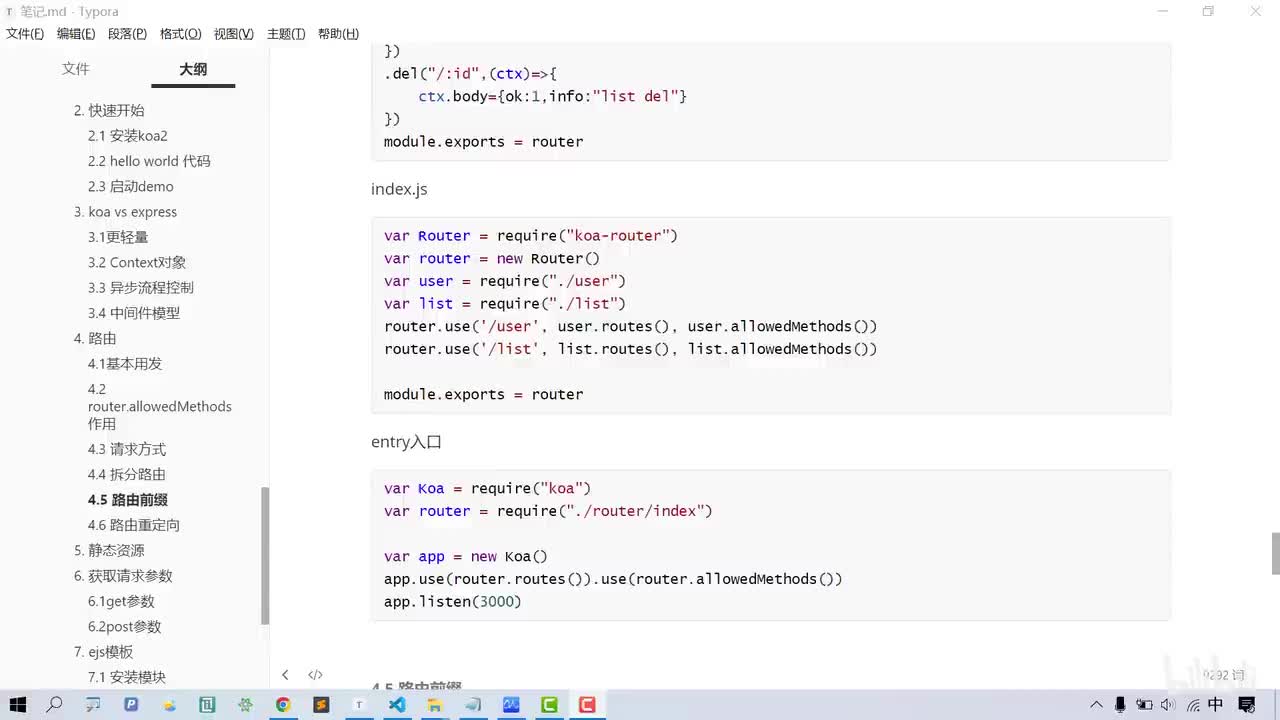This screenshot has width=1280, height=720.
Task: Open outline item 4.3 请求方式
Action: (127, 450)
